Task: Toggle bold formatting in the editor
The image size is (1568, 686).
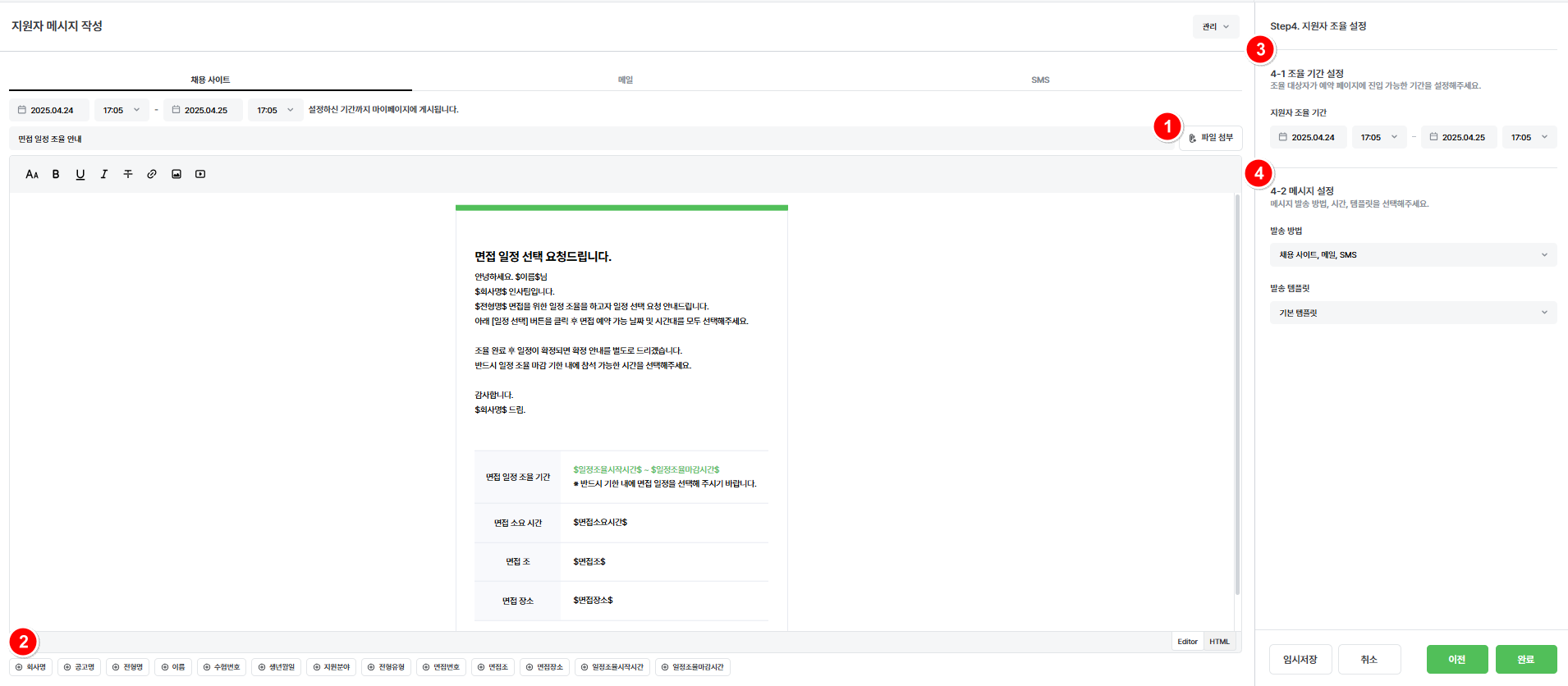Action: (x=56, y=174)
